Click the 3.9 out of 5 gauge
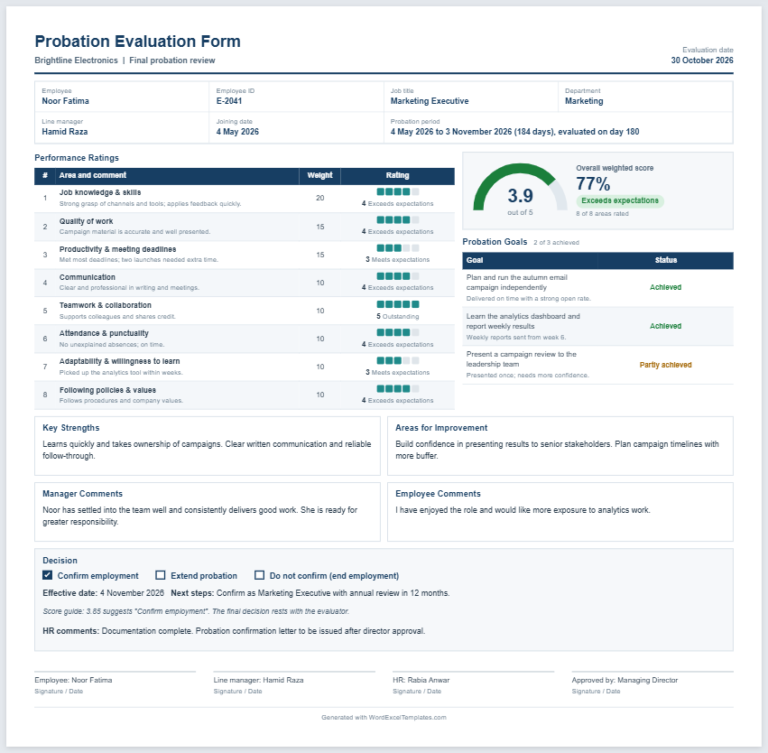This screenshot has height=753, width=768. (520, 189)
